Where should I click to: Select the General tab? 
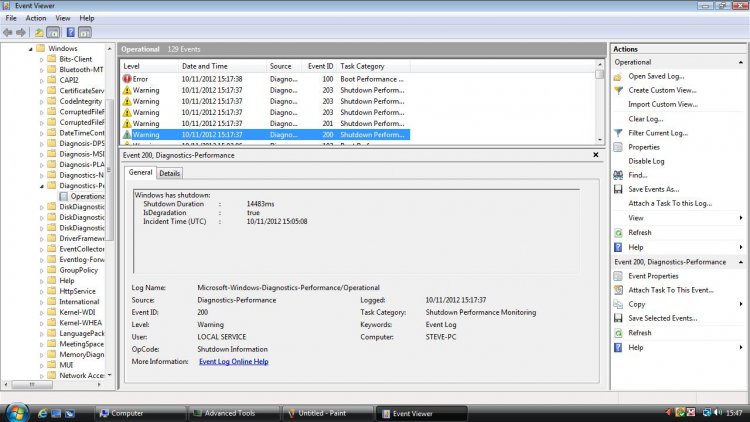coord(140,172)
